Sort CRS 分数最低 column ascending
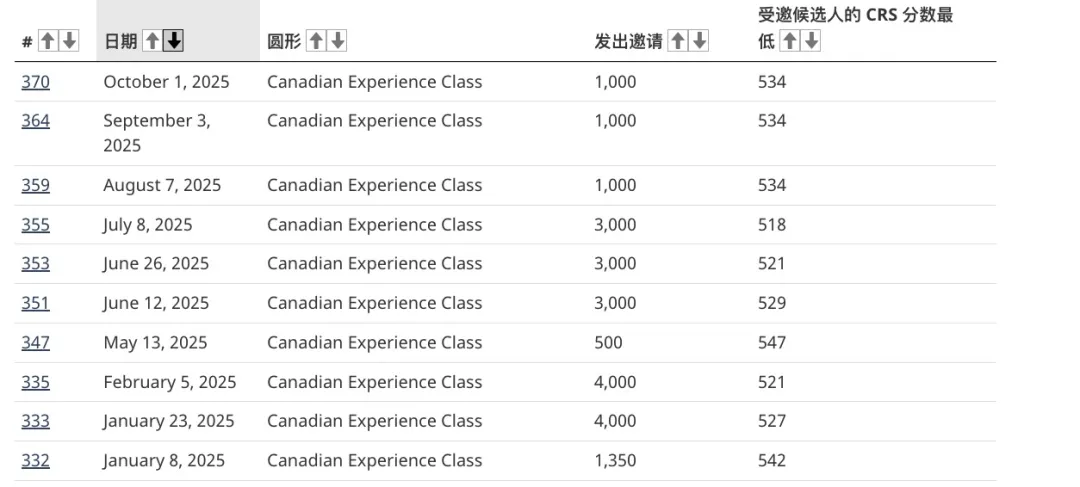This screenshot has width=1080, height=487. (789, 41)
